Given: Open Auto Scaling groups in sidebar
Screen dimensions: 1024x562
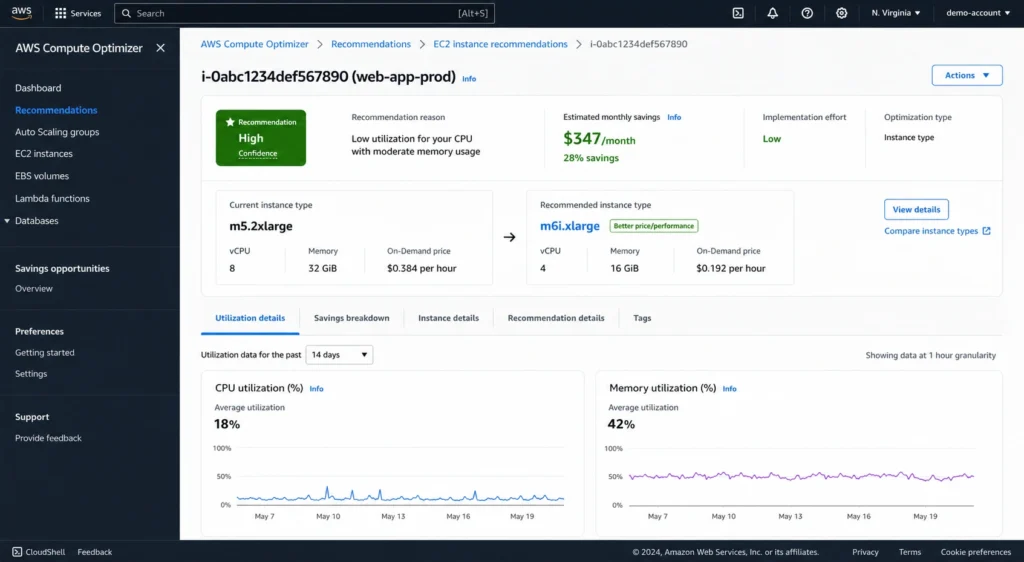Looking at the screenshot, I should tap(57, 132).
